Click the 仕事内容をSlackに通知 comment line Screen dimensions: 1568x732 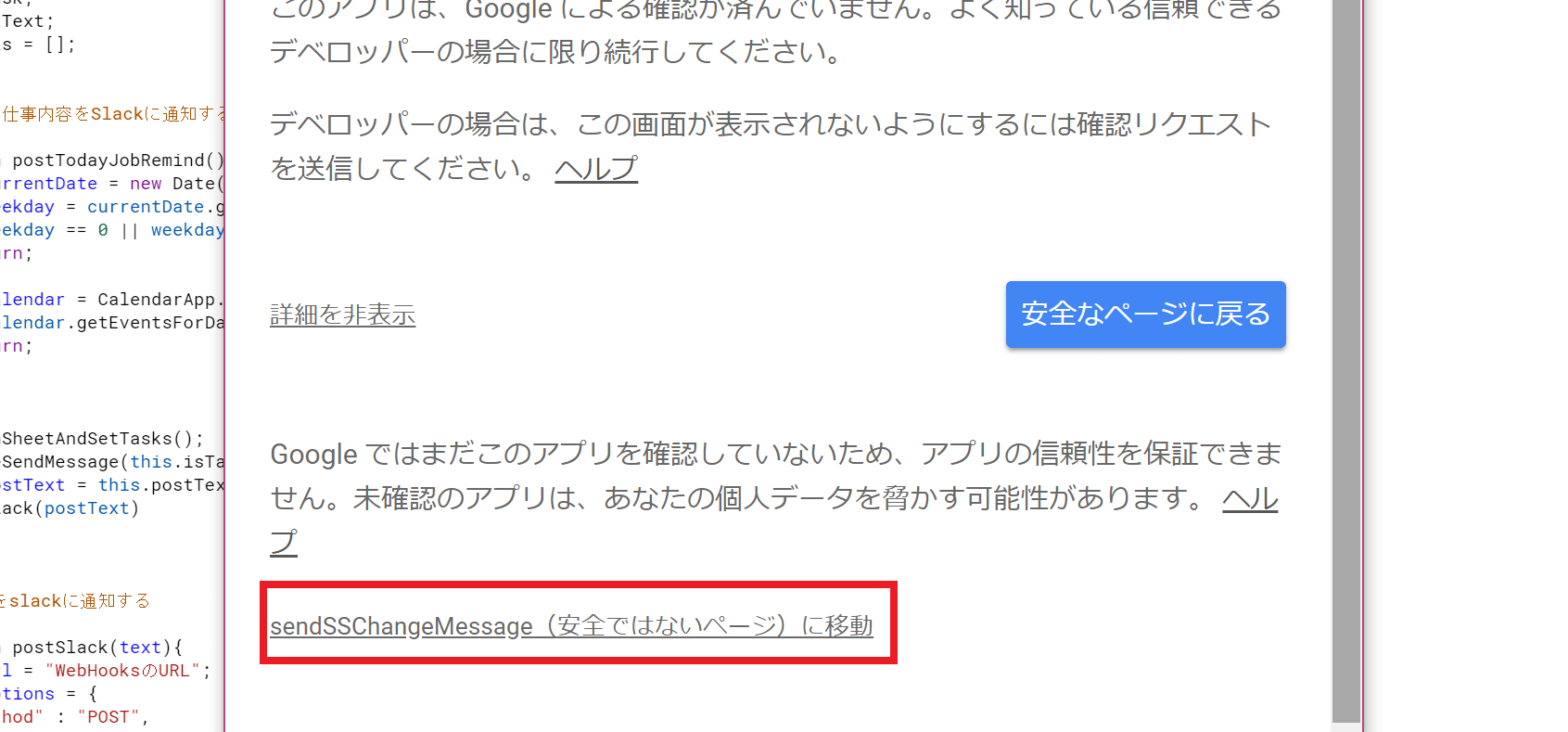click(112, 114)
